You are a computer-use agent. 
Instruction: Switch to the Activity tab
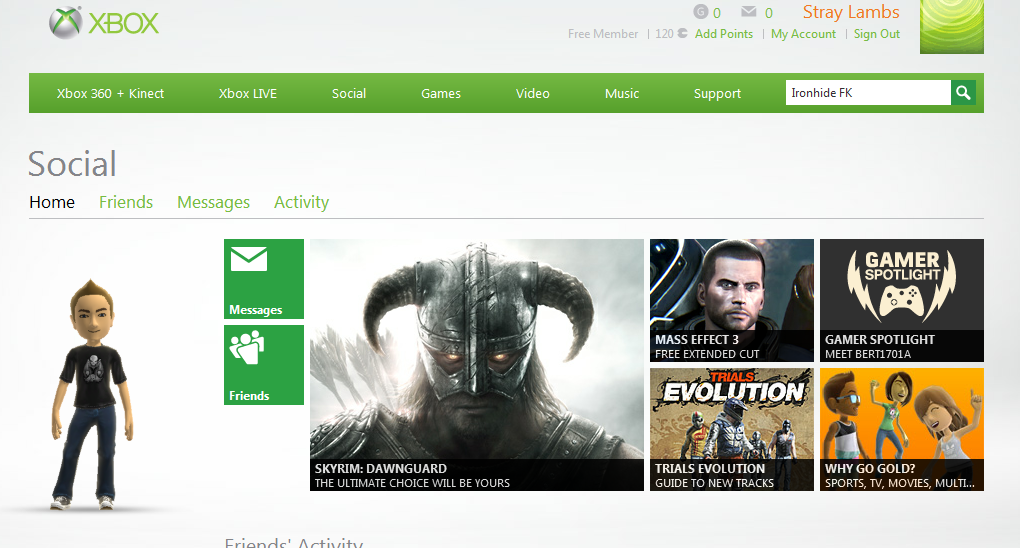pos(301,202)
